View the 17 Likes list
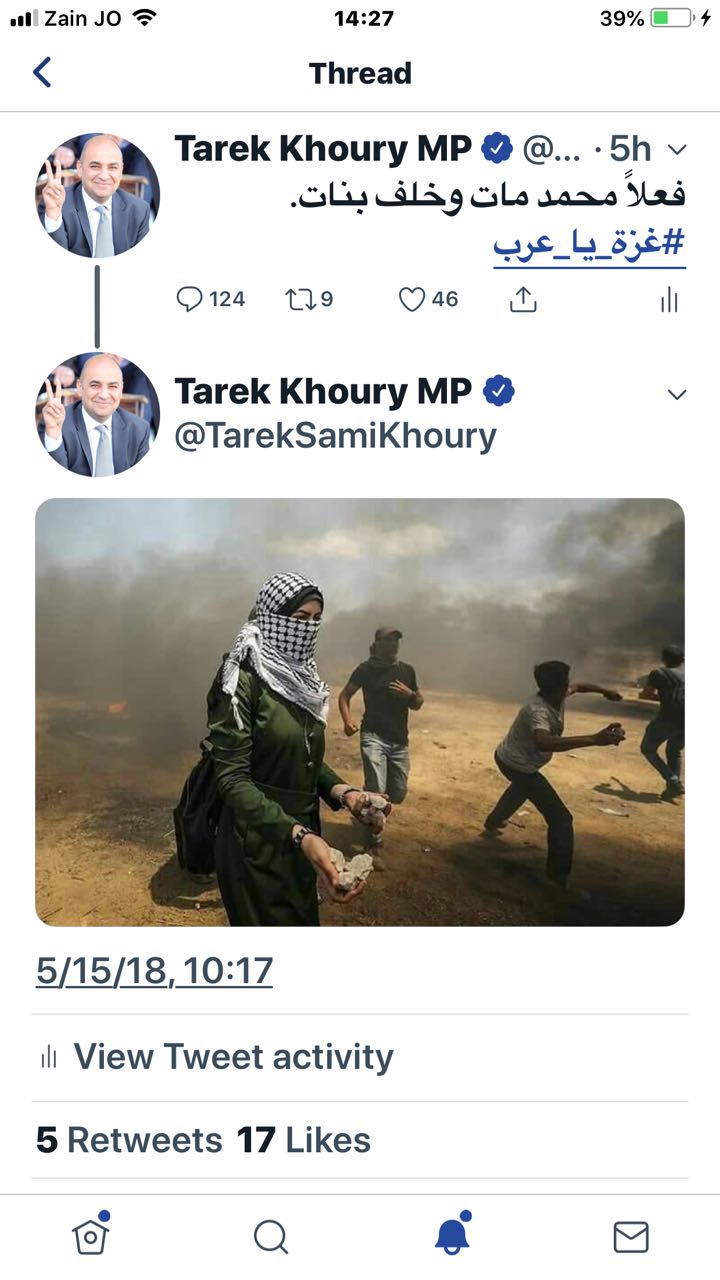This screenshot has width=720, height=1280. (303, 1140)
